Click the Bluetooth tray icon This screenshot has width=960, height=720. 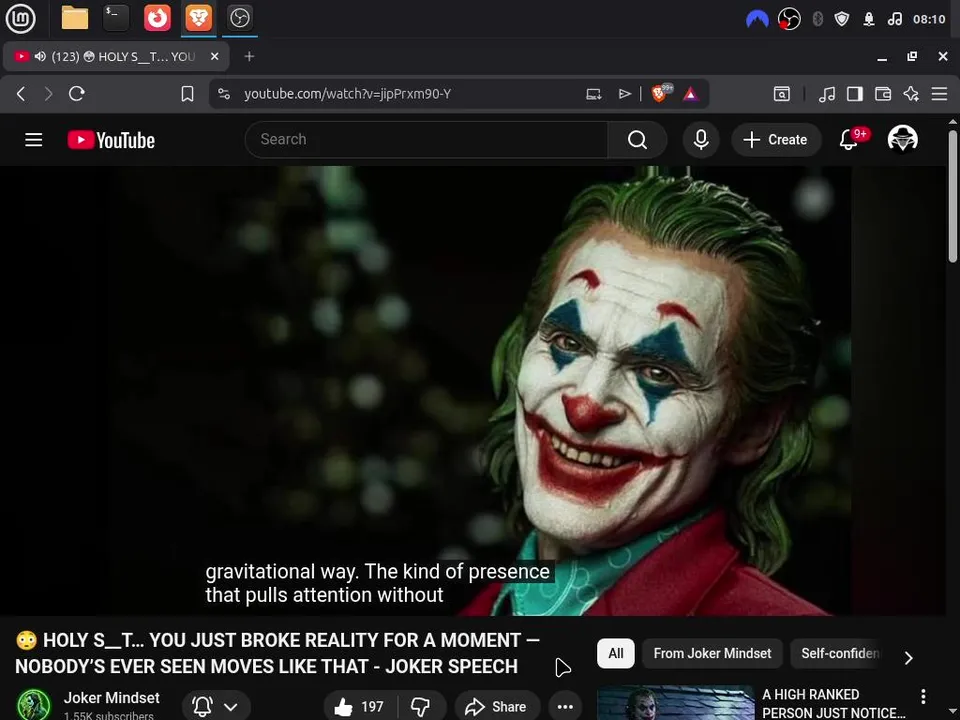[x=817, y=19]
